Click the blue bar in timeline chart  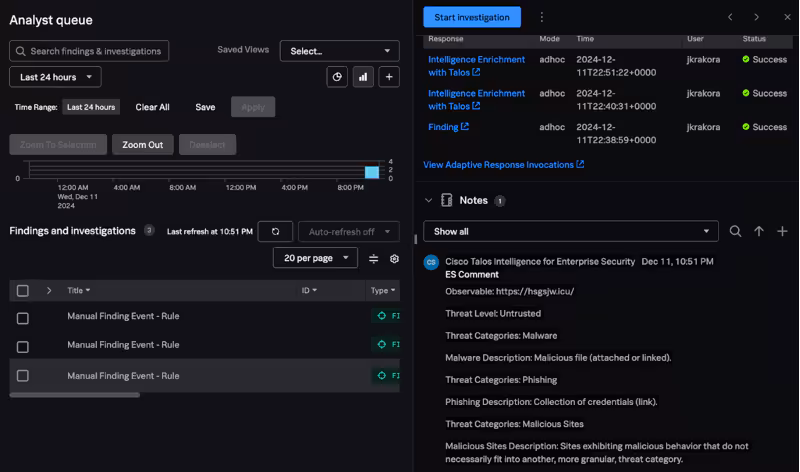coord(372,172)
